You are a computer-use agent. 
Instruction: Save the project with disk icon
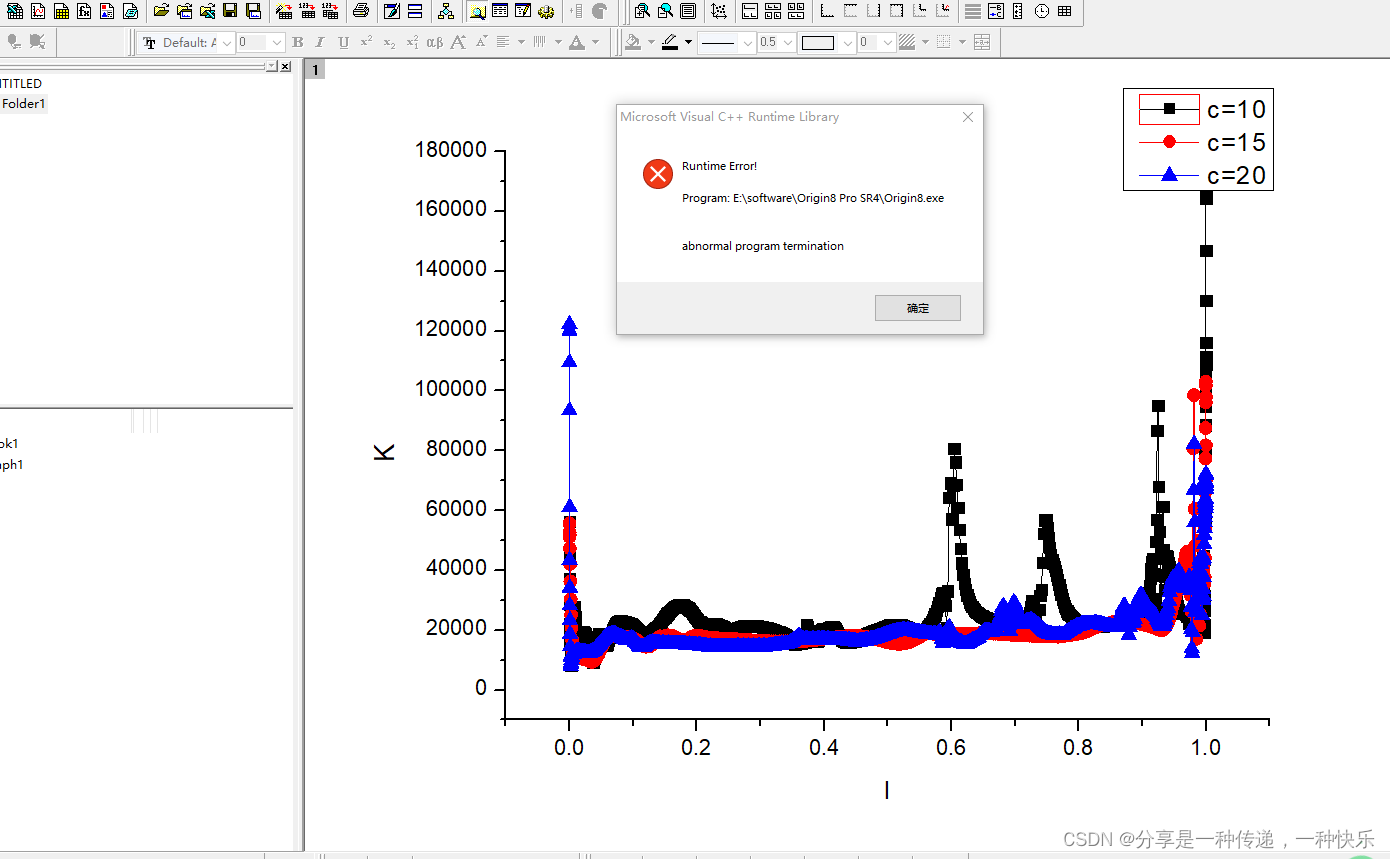pyautogui.click(x=230, y=11)
